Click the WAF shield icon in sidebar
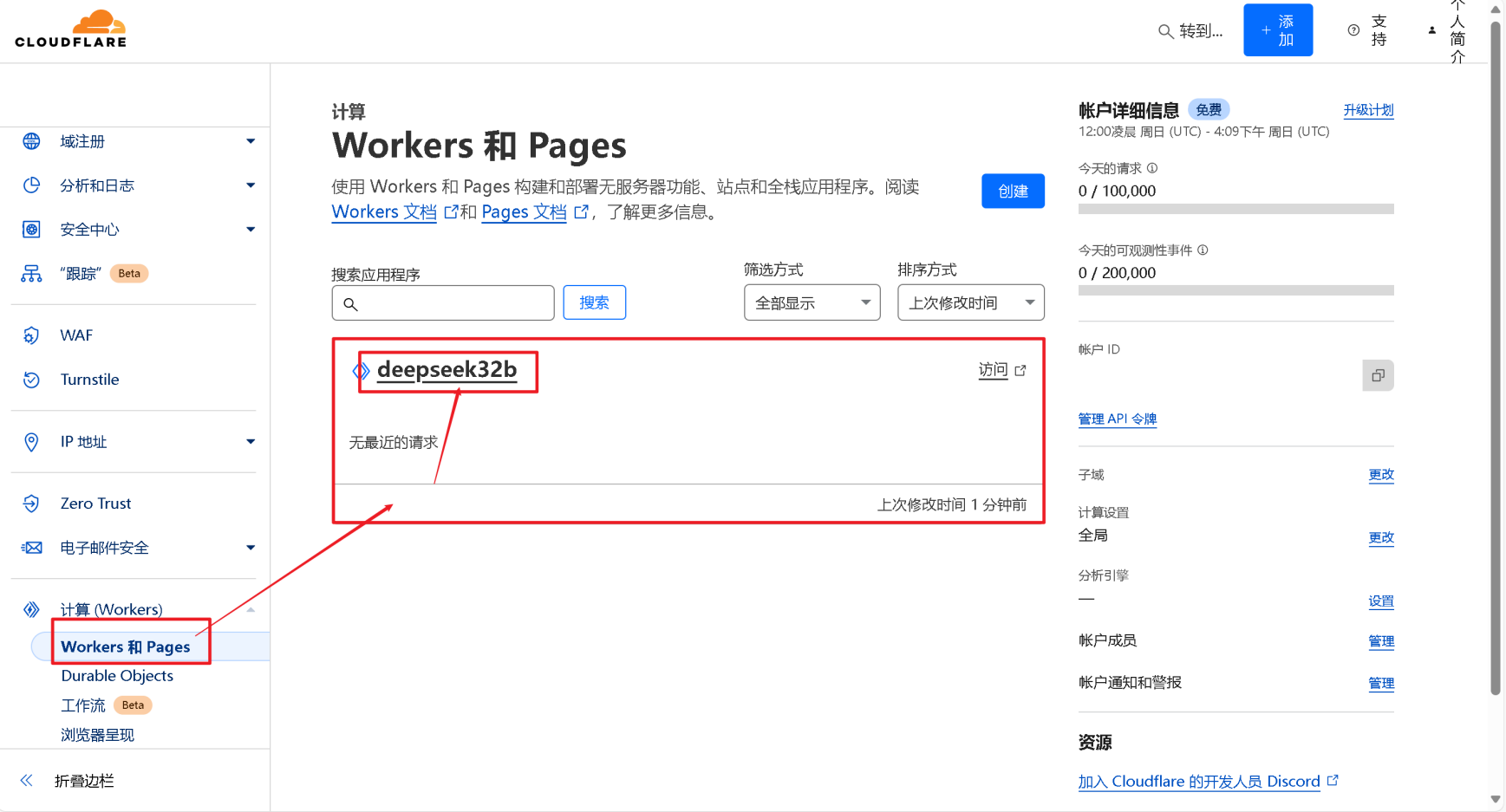 (31, 335)
